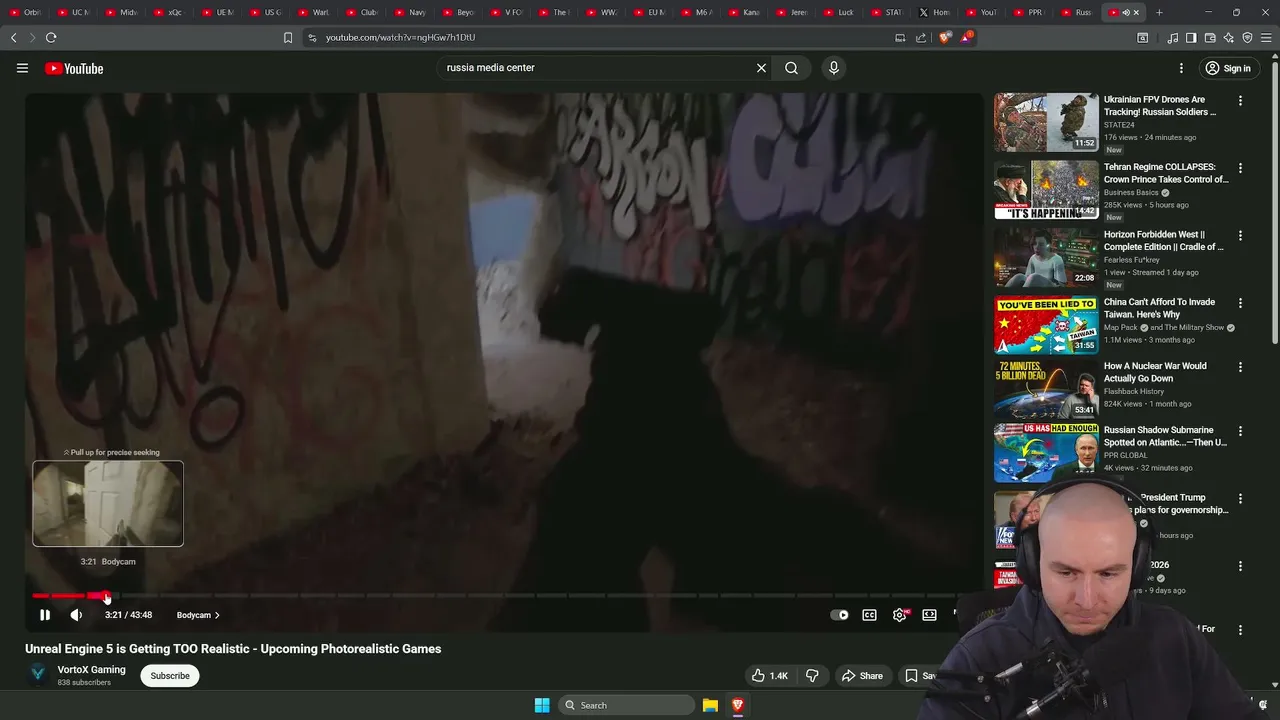
Task: Open Russian Shadow Submarine video thumbnail
Action: 1046,453
